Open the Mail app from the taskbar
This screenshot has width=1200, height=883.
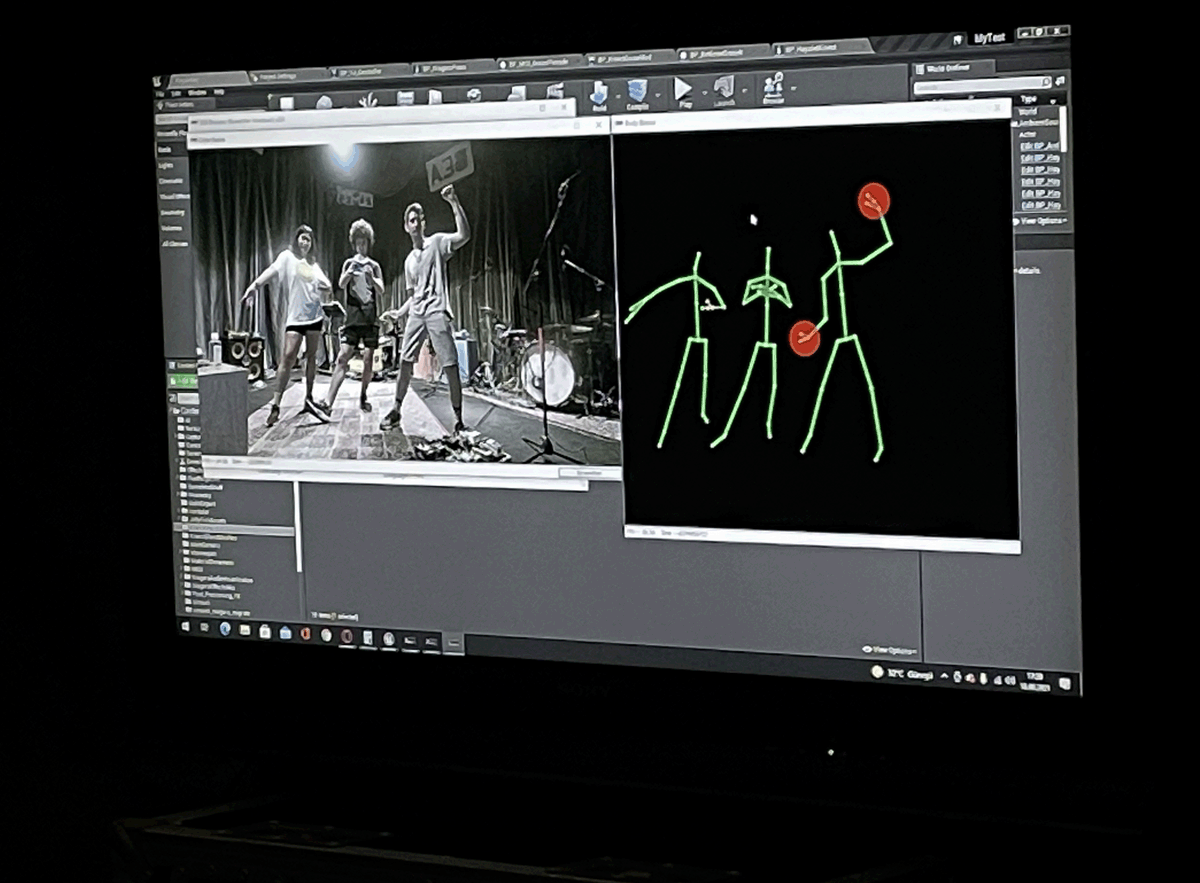point(285,632)
